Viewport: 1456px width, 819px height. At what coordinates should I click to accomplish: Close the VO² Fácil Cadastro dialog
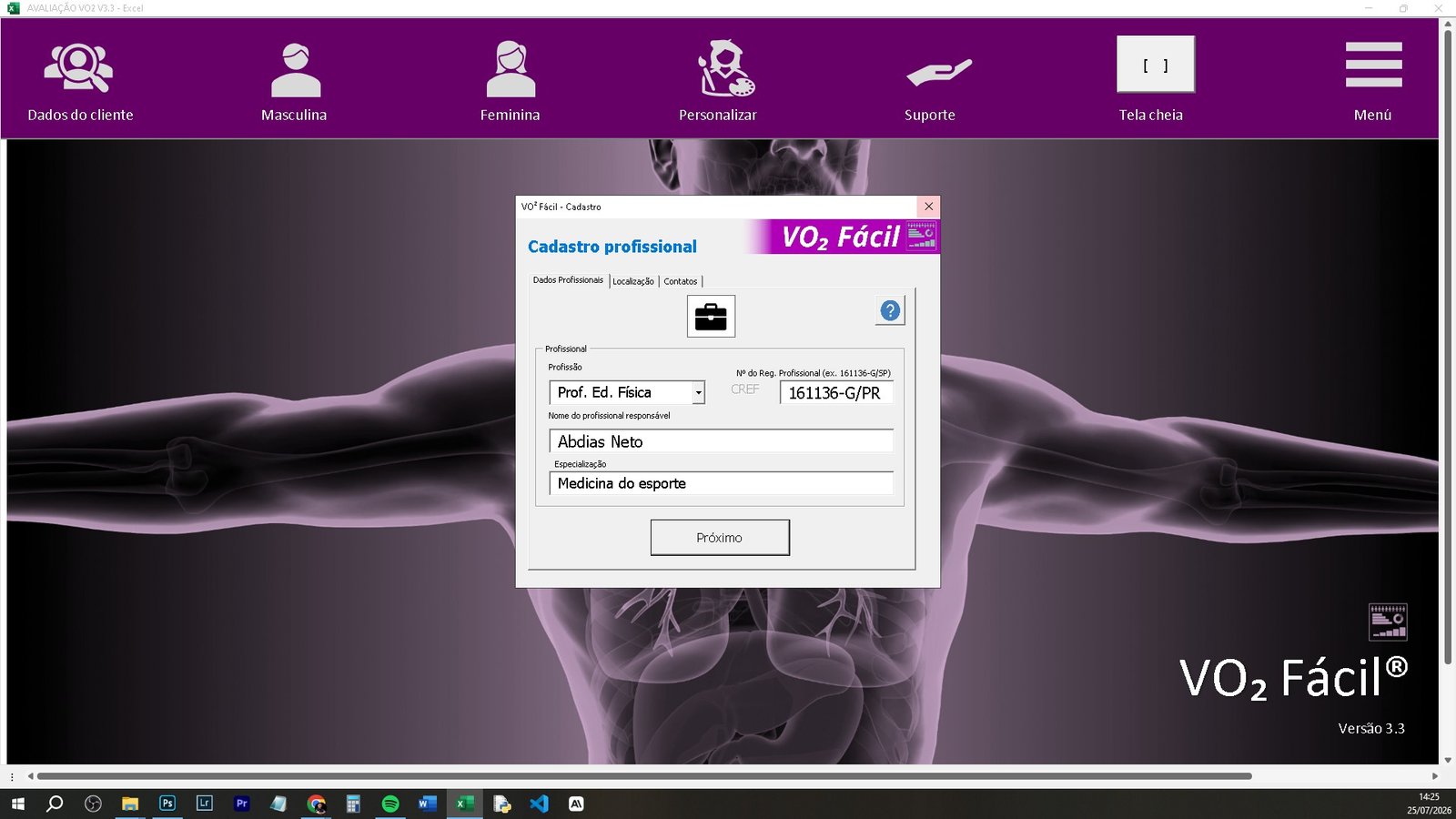pos(928,207)
